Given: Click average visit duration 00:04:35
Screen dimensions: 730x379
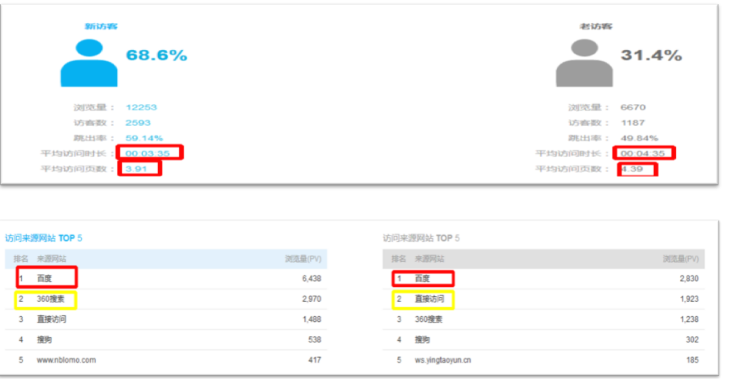Looking at the screenshot, I should 642,153.
